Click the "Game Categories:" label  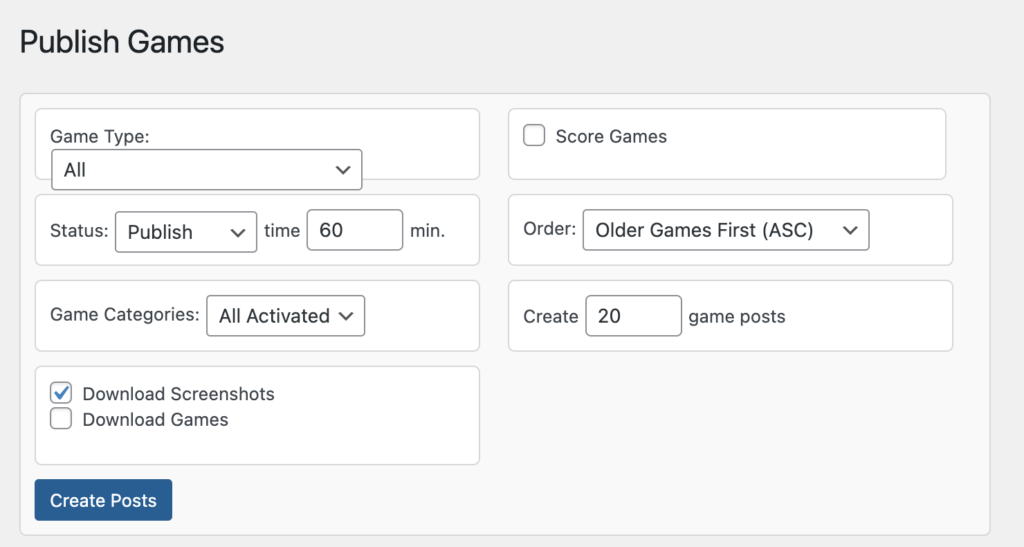124,315
